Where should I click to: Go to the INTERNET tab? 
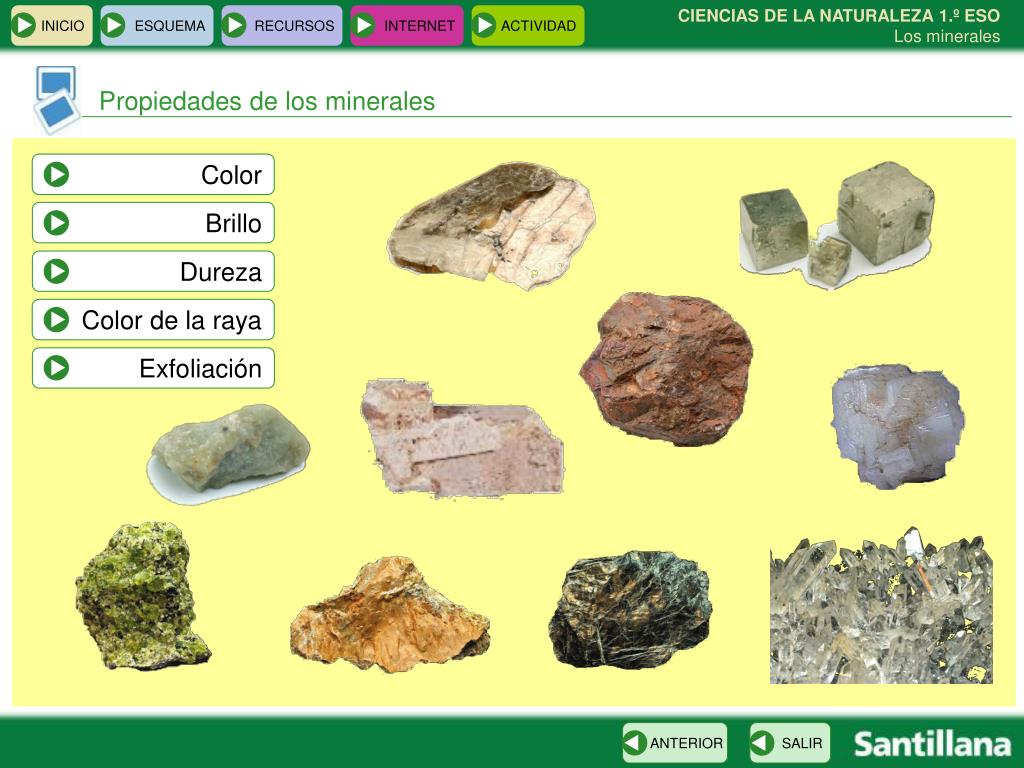407,25
